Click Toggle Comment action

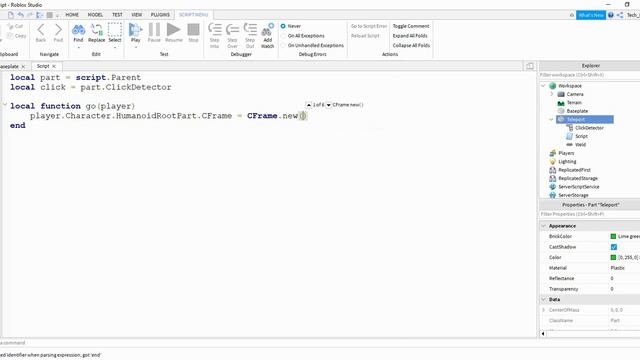411,26
